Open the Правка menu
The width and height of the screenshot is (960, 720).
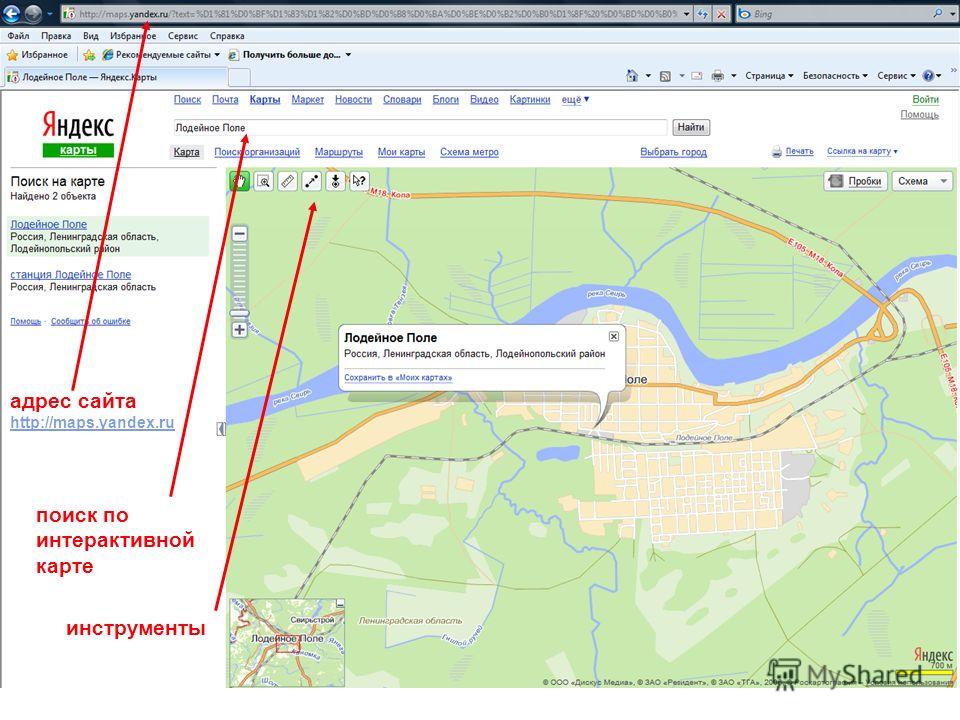tap(56, 36)
